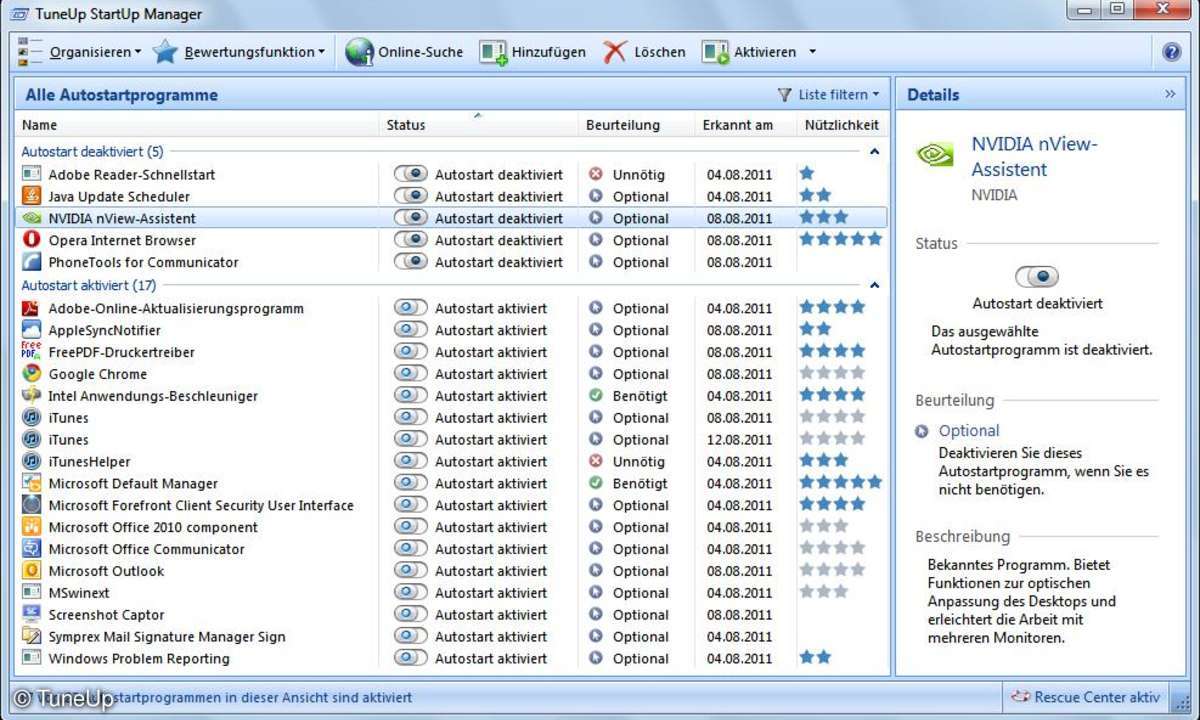Click the Online-Suche globe icon
The height and width of the screenshot is (720, 1200).
click(359, 52)
